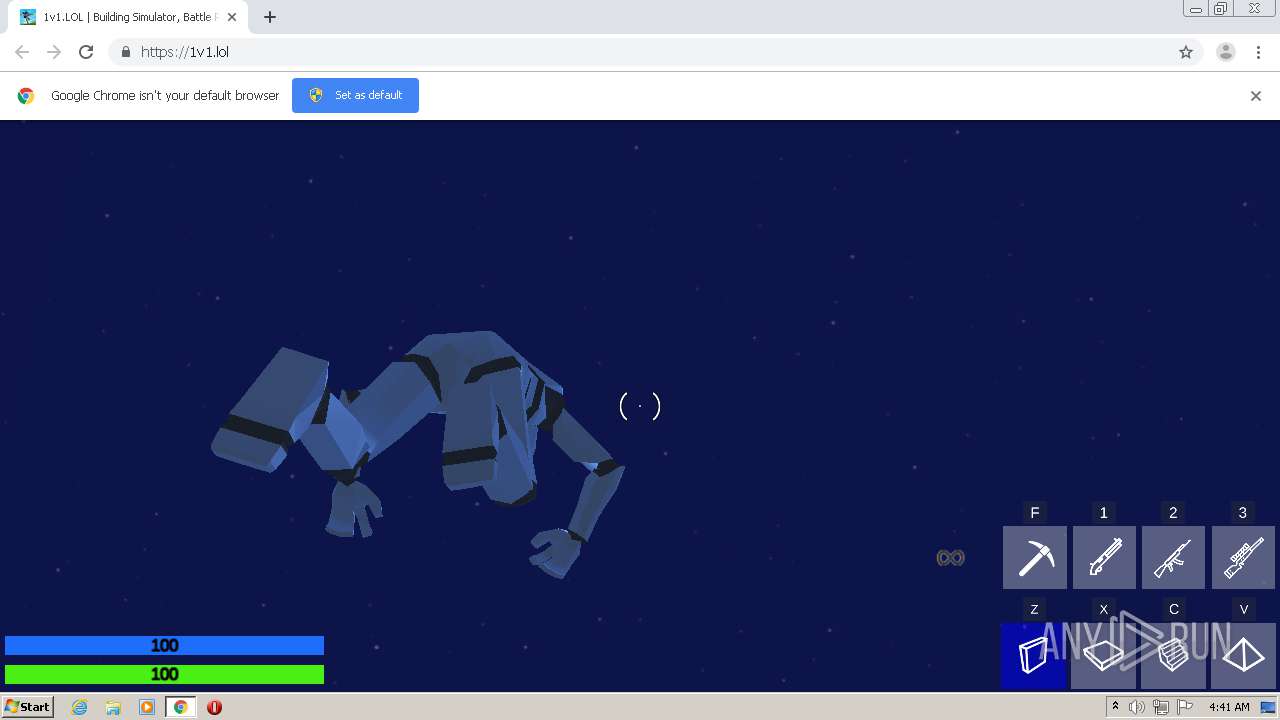The height and width of the screenshot is (720, 1280).
Task: Open the Windows Start menu
Action: (28, 706)
